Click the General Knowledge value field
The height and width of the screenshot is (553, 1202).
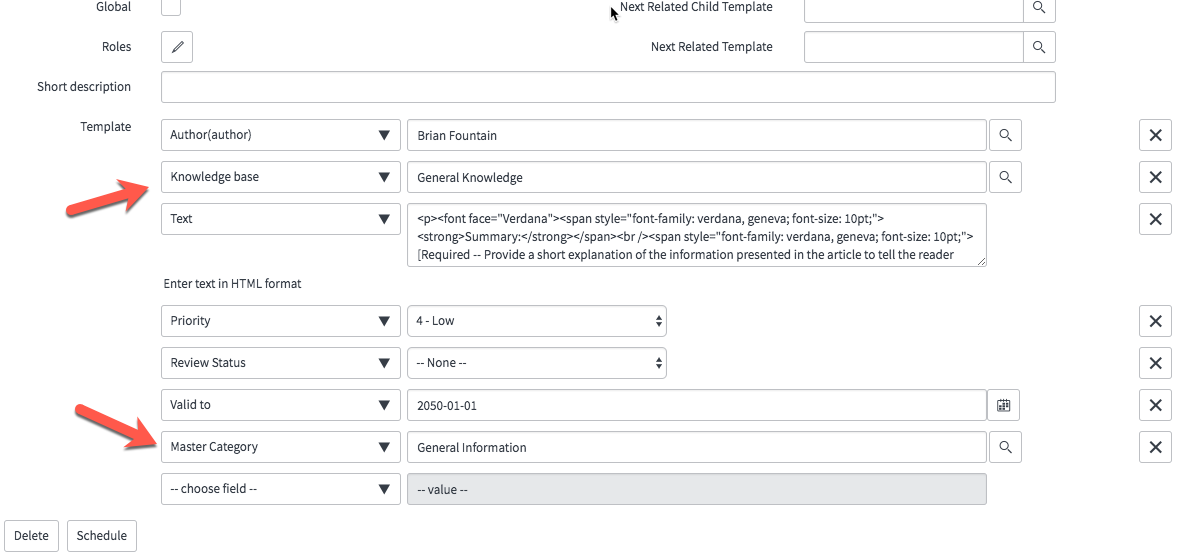click(x=697, y=177)
